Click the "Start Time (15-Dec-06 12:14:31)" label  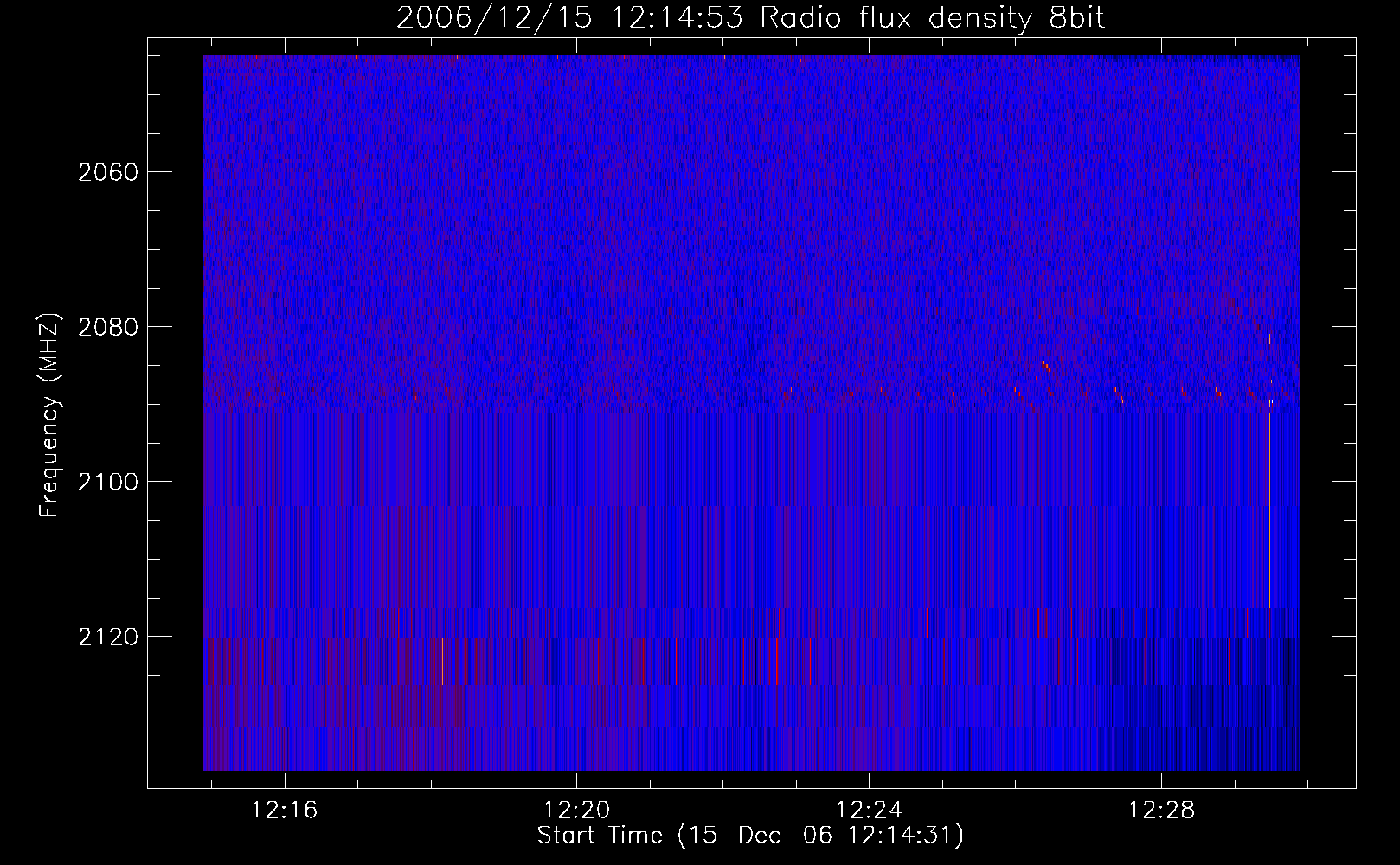tap(750, 836)
